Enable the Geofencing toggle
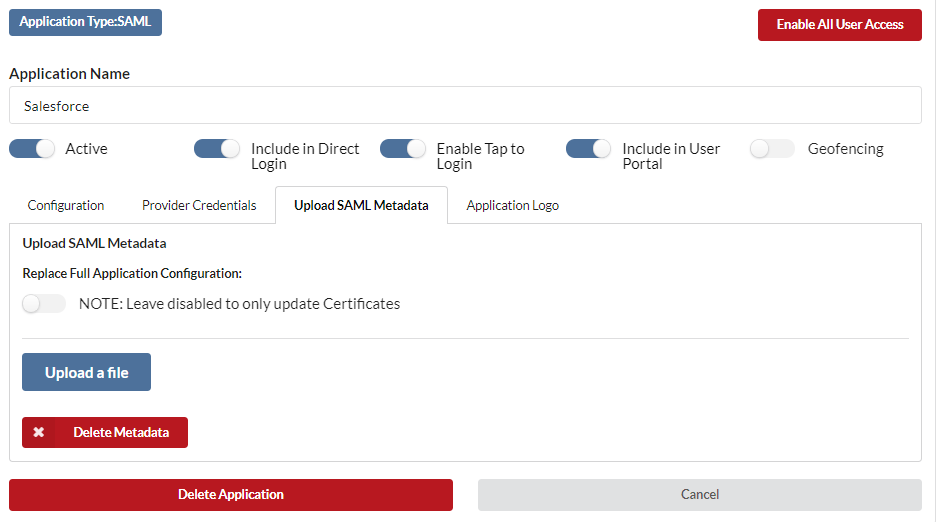The width and height of the screenshot is (936, 522). [x=772, y=149]
